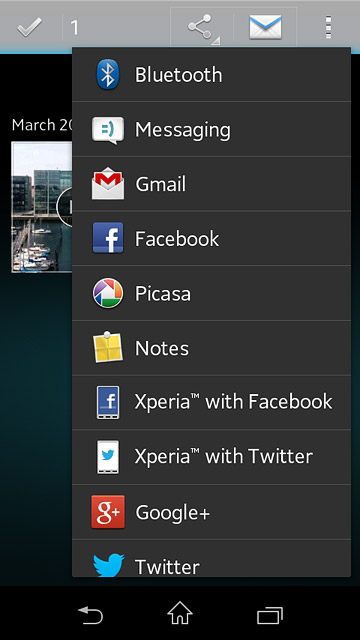360x640 pixels.
Task: Collapse the share dropdown via share icon
Action: click(x=202, y=27)
